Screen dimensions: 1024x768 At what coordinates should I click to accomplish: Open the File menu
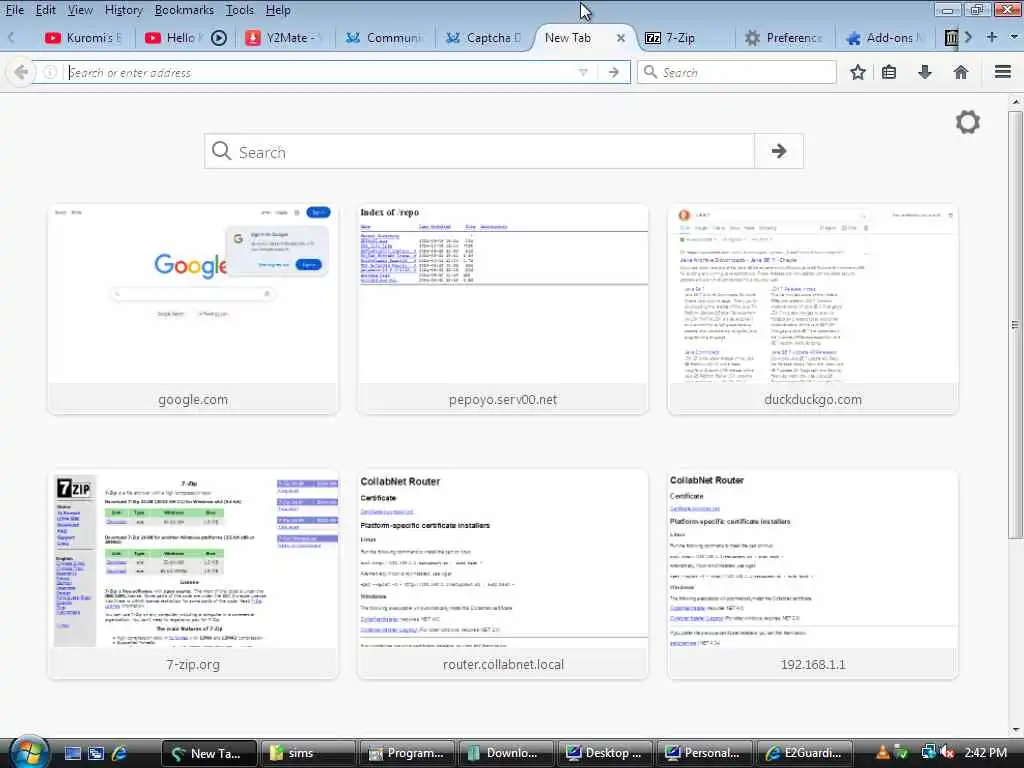tap(14, 10)
